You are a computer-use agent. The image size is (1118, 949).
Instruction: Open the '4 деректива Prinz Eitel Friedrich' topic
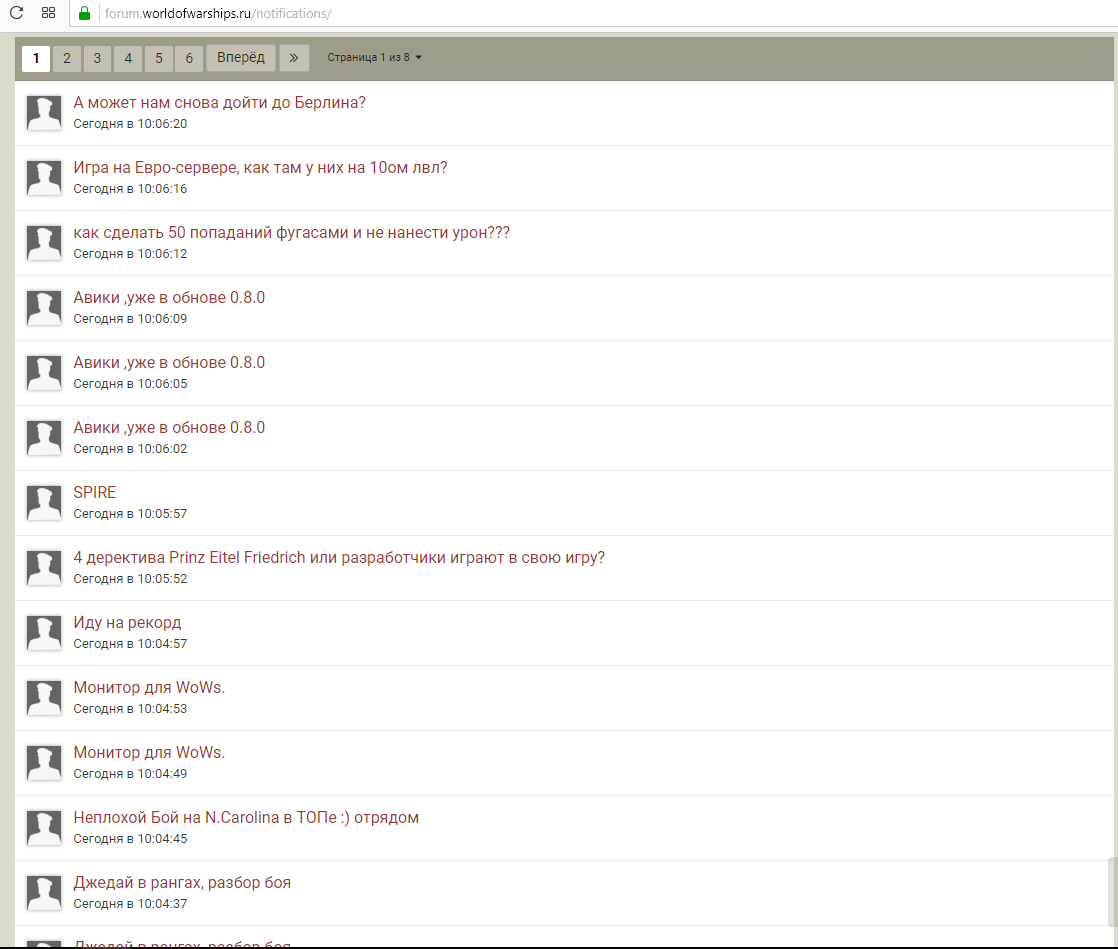(339, 558)
